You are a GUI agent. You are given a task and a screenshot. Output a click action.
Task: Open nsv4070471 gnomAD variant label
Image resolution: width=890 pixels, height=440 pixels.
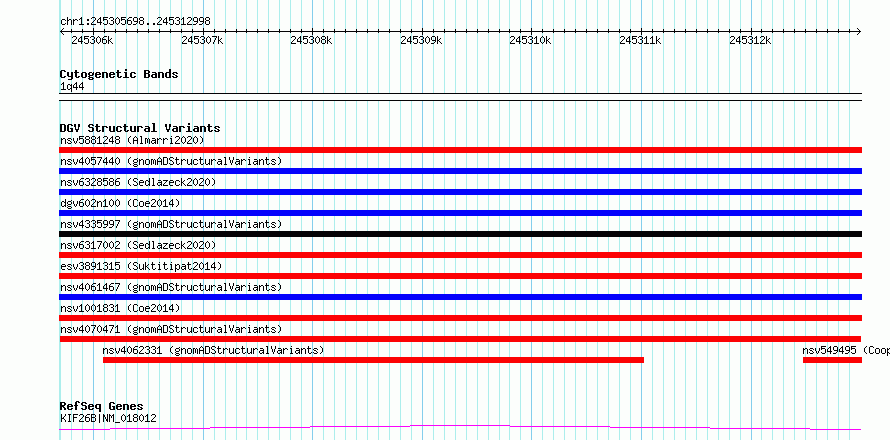point(171,329)
